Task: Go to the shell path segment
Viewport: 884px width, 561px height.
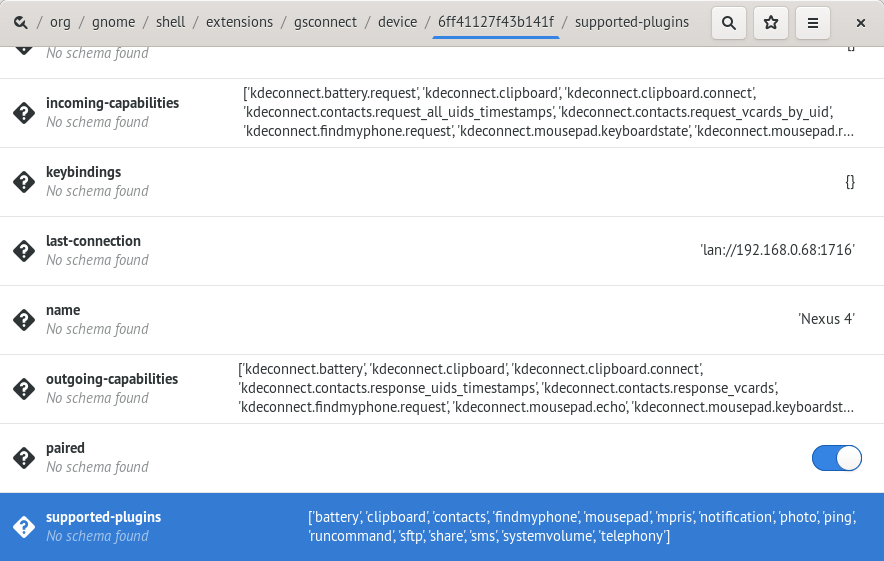Action: pos(170,22)
